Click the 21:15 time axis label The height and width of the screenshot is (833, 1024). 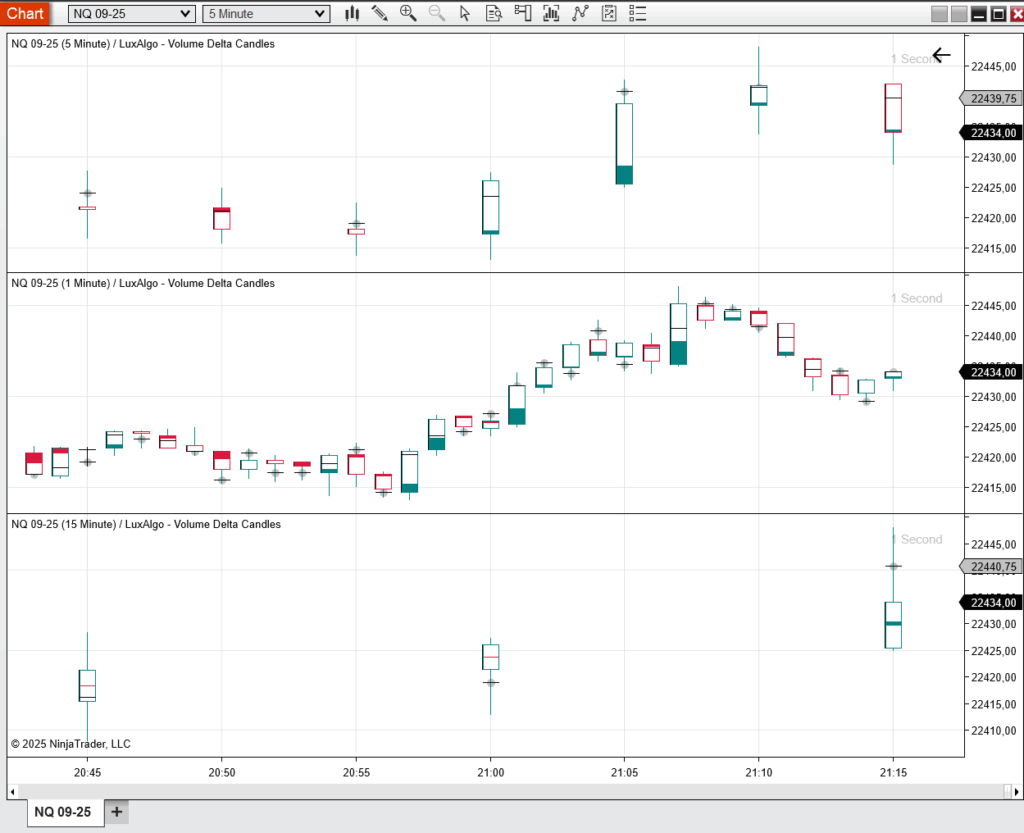coord(893,772)
